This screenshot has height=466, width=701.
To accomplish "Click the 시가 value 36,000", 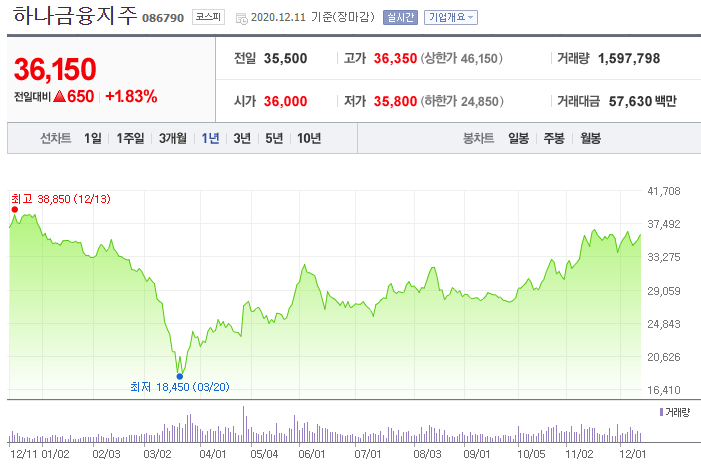I will point(285,102).
